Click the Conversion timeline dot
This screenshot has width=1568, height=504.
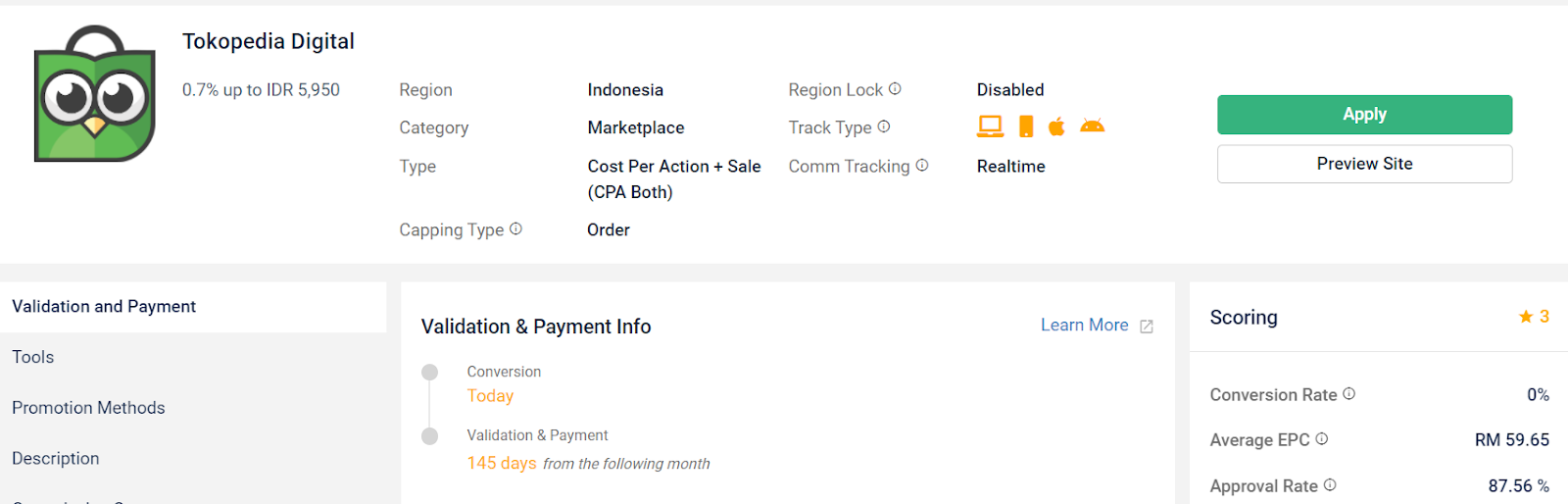coord(429,372)
